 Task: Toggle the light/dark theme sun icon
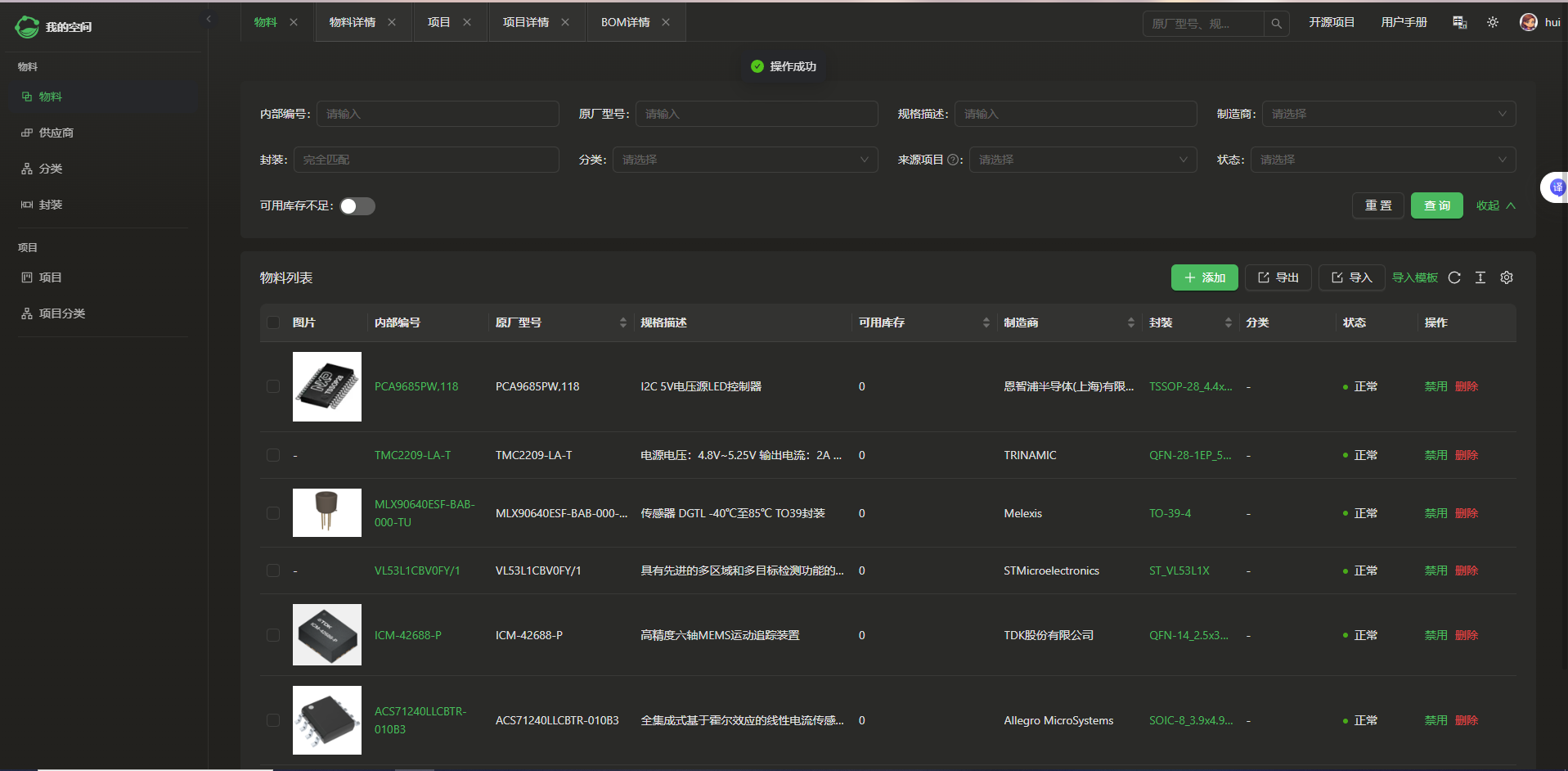[1493, 22]
